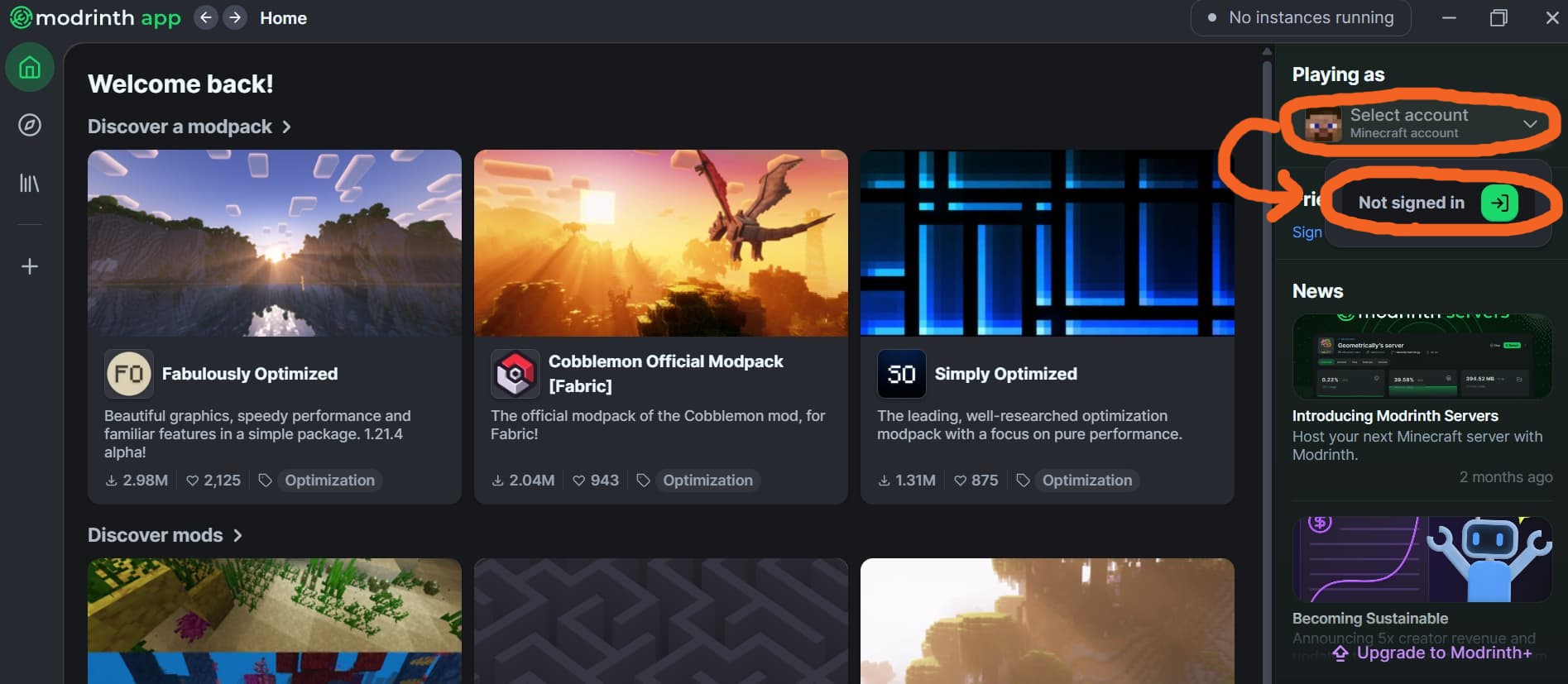The image size is (1568, 684).
Task: Click Optimization tag on Simply Optimized
Action: pyautogui.click(x=1087, y=481)
